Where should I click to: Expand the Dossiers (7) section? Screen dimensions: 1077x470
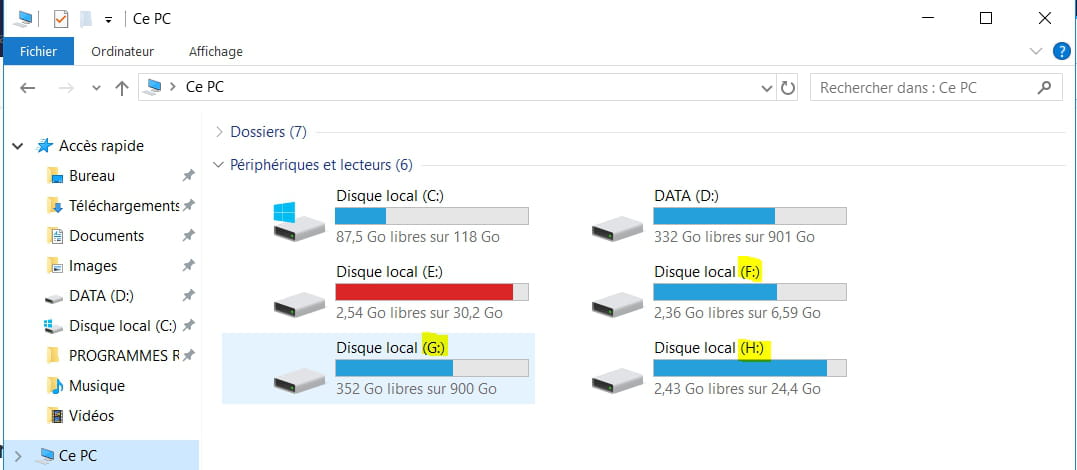pyautogui.click(x=219, y=131)
